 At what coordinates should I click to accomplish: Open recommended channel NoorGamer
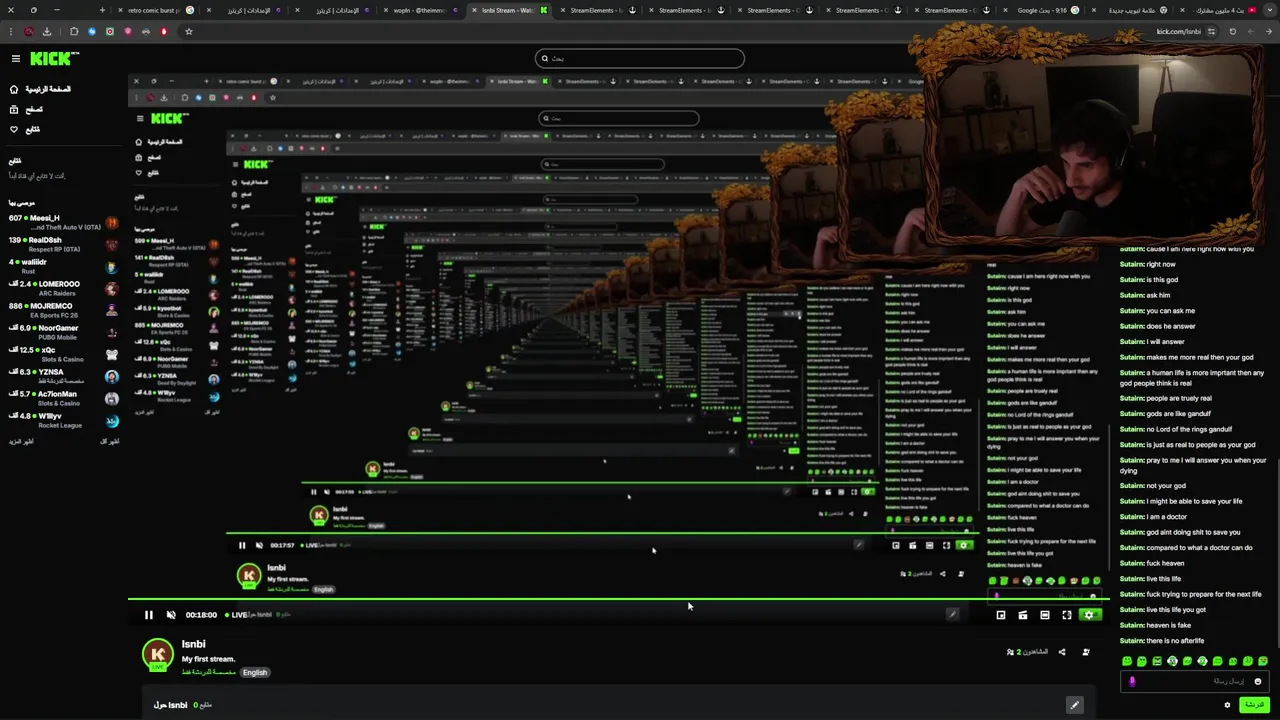coord(63,332)
